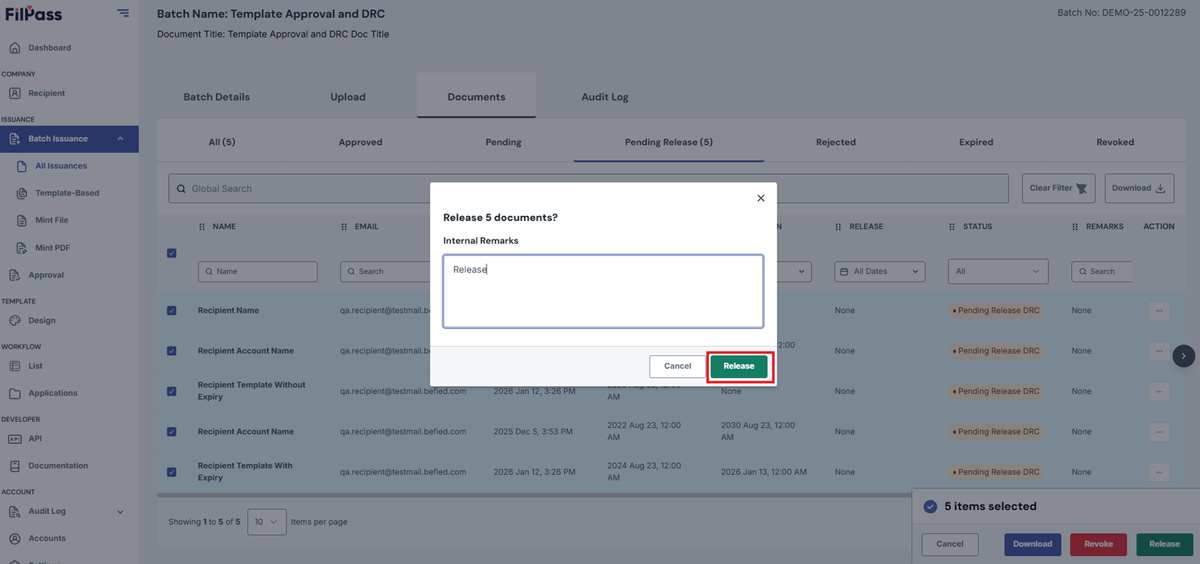Close the release dialog with X
1200x564 pixels.
[x=761, y=198]
